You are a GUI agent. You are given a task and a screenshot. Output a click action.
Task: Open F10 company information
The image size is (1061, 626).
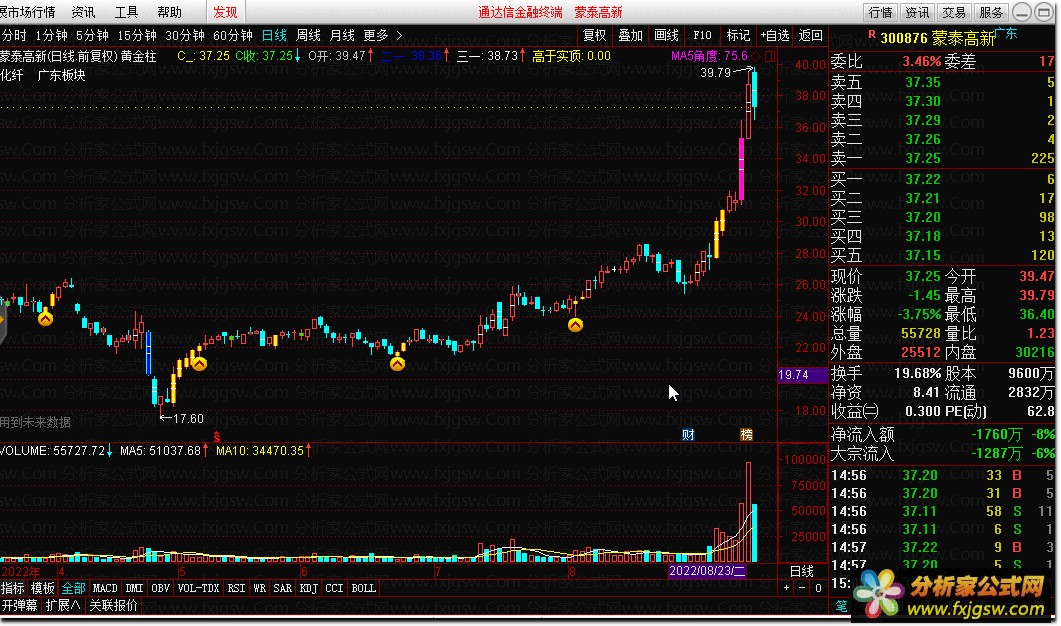coord(702,35)
